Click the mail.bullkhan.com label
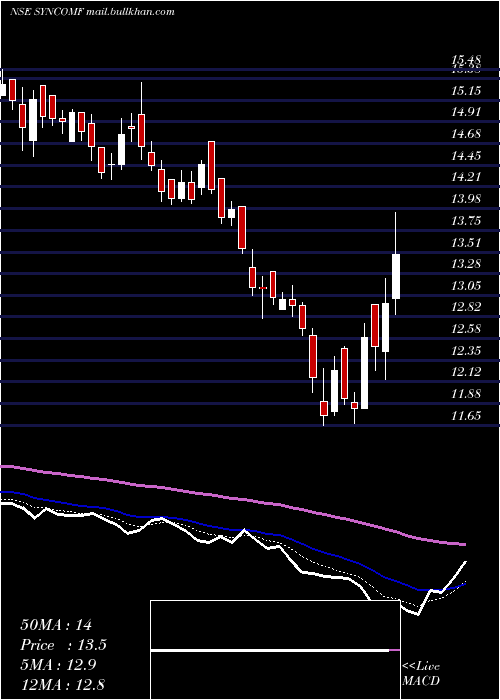The width and height of the screenshot is (500, 700). 128,12
